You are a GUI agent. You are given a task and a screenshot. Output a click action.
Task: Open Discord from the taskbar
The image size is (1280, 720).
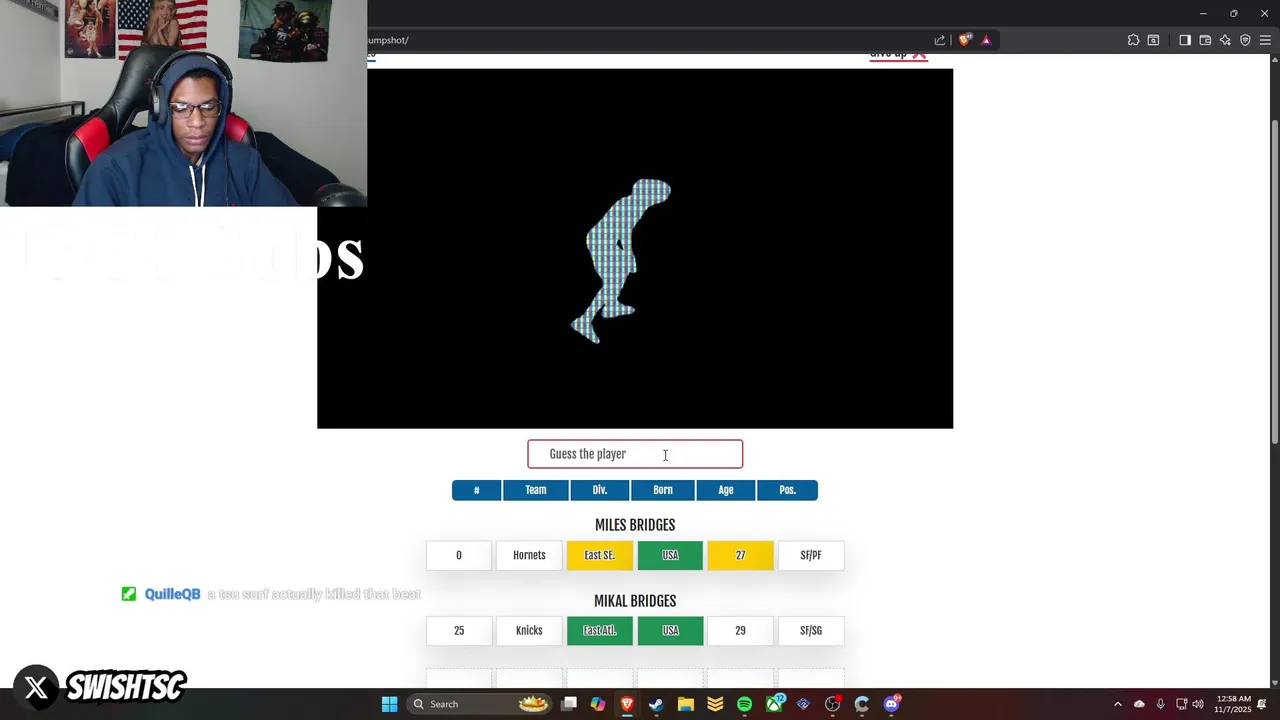tap(892, 704)
